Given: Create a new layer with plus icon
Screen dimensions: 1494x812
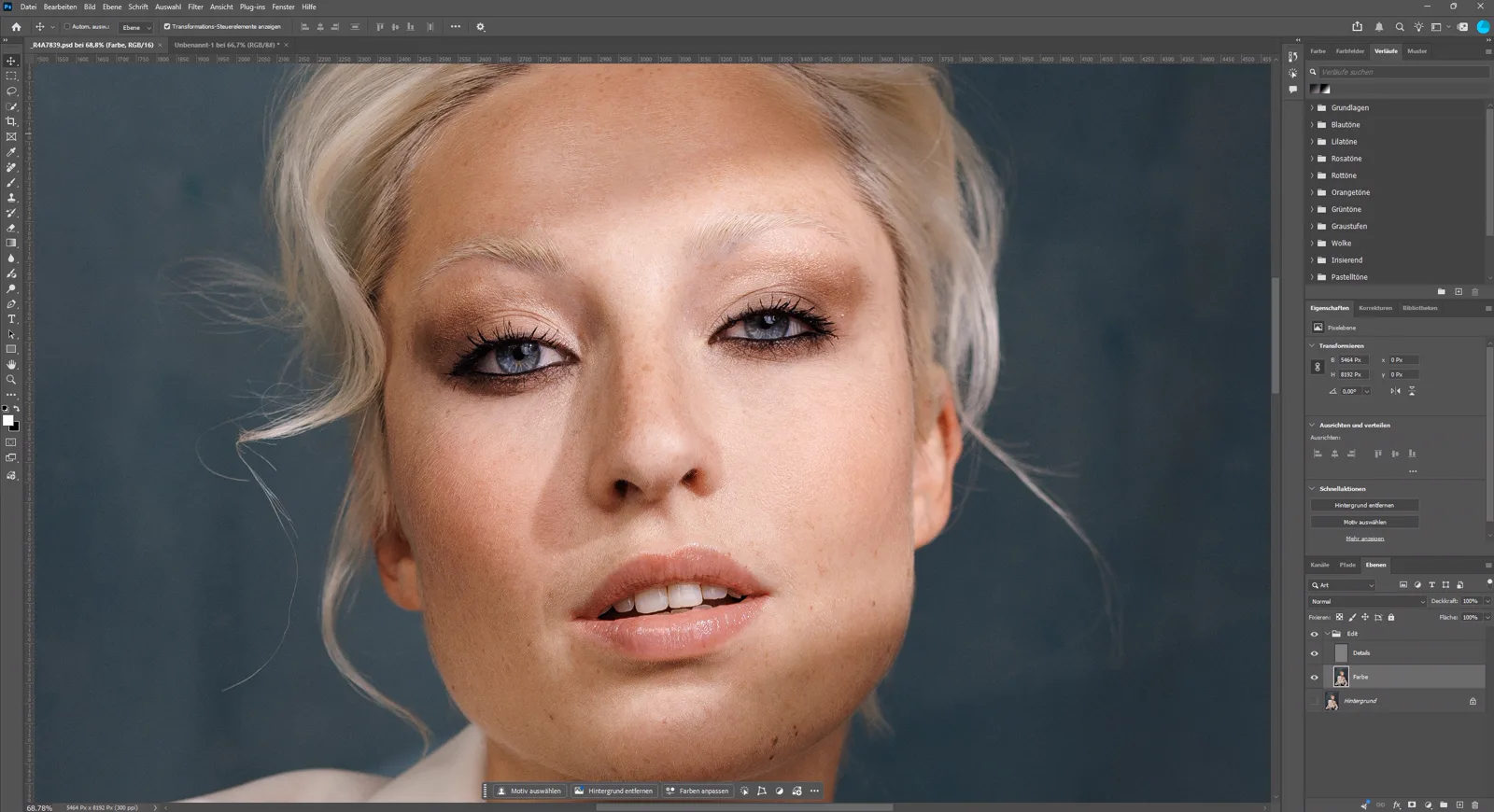Looking at the screenshot, I should 1459,805.
